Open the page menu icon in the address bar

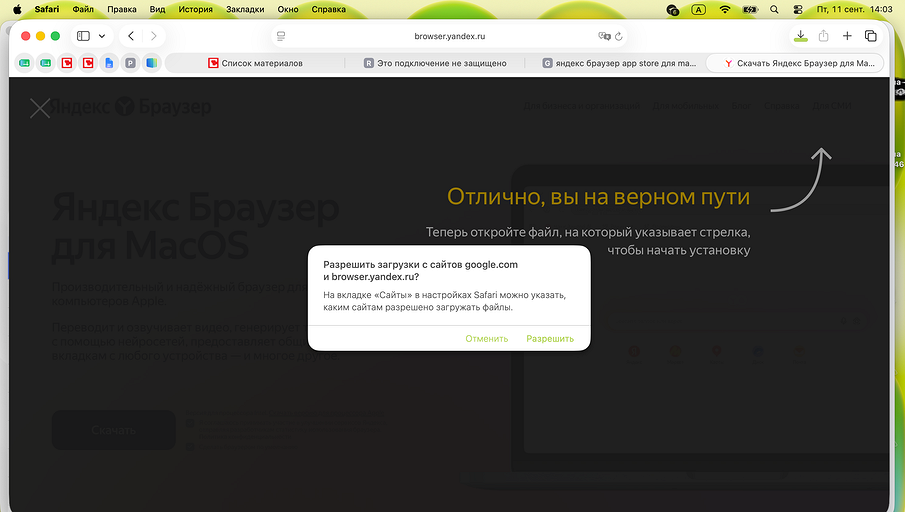[x=281, y=36]
